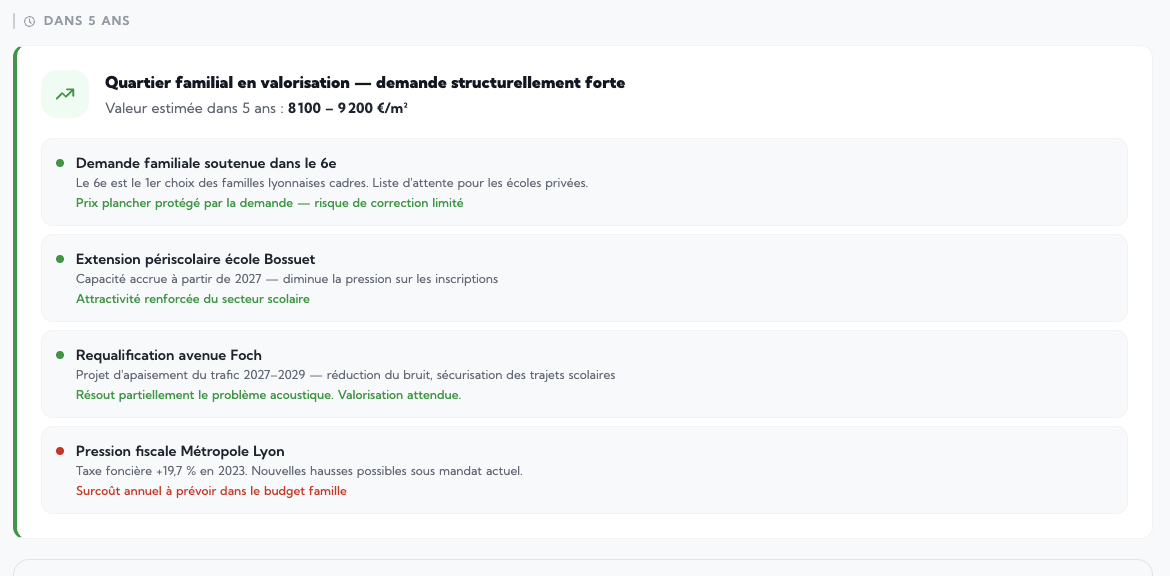Click the text Projet d'apaisement du trafic 2027–2029
This screenshot has width=1170, height=576.
345,375
